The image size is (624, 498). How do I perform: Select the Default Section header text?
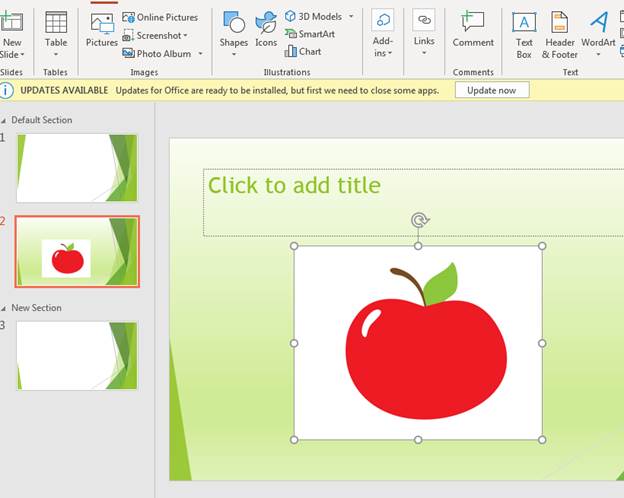pyautogui.click(x=42, y=120)
